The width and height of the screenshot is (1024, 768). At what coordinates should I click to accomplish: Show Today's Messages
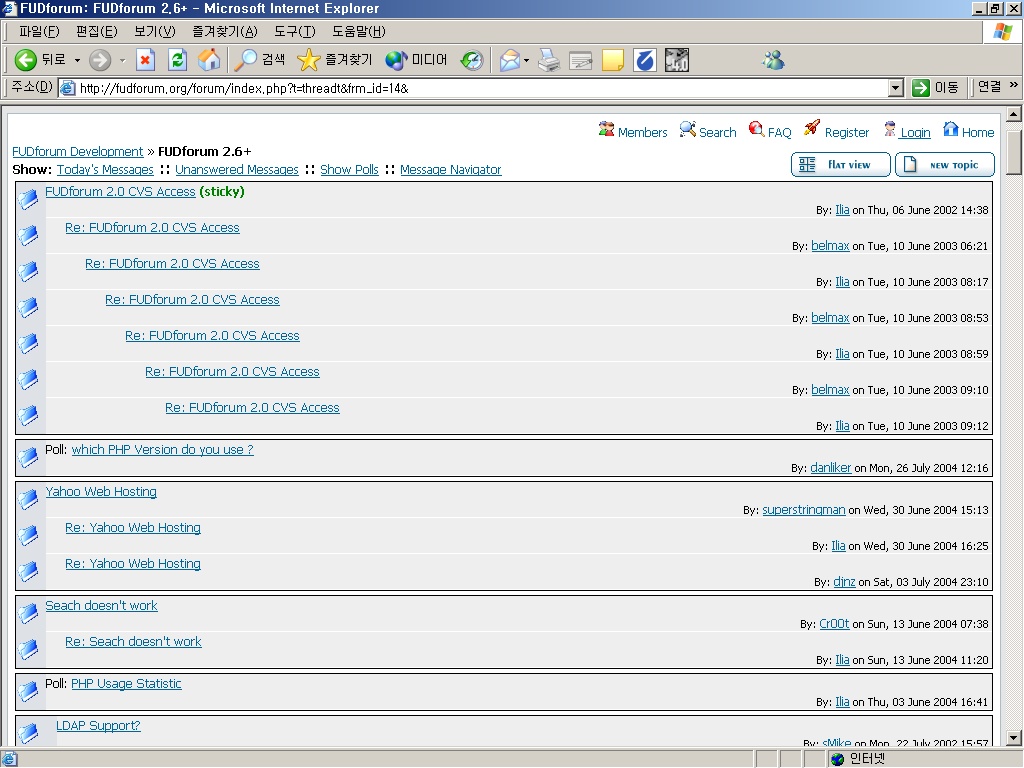[x=105, y=170]
